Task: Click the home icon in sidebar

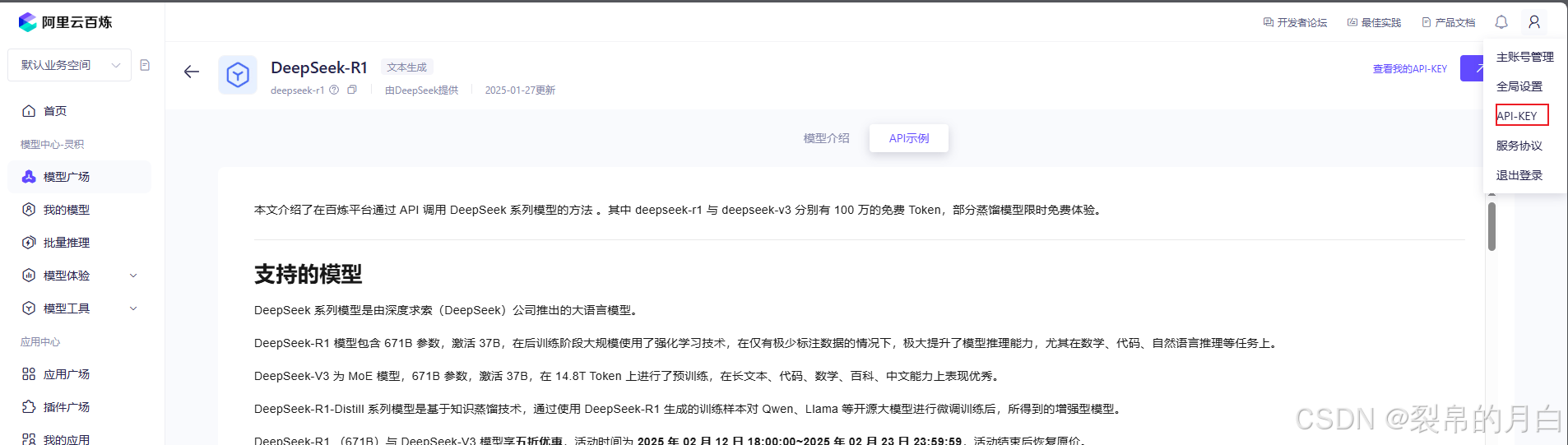Action: [x=29, y=111]
